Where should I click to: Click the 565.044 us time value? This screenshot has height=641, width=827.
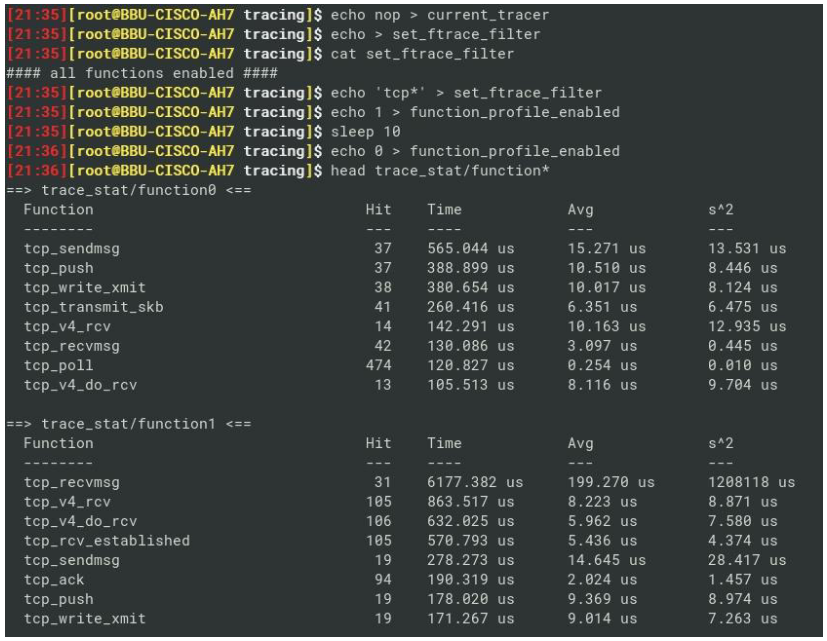click(x=470, y=249)
